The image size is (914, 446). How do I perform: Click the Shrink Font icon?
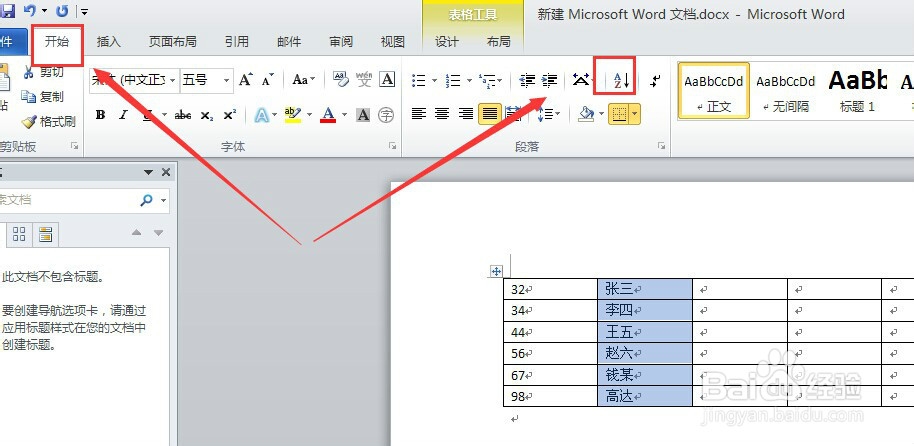tap(268, 80)
